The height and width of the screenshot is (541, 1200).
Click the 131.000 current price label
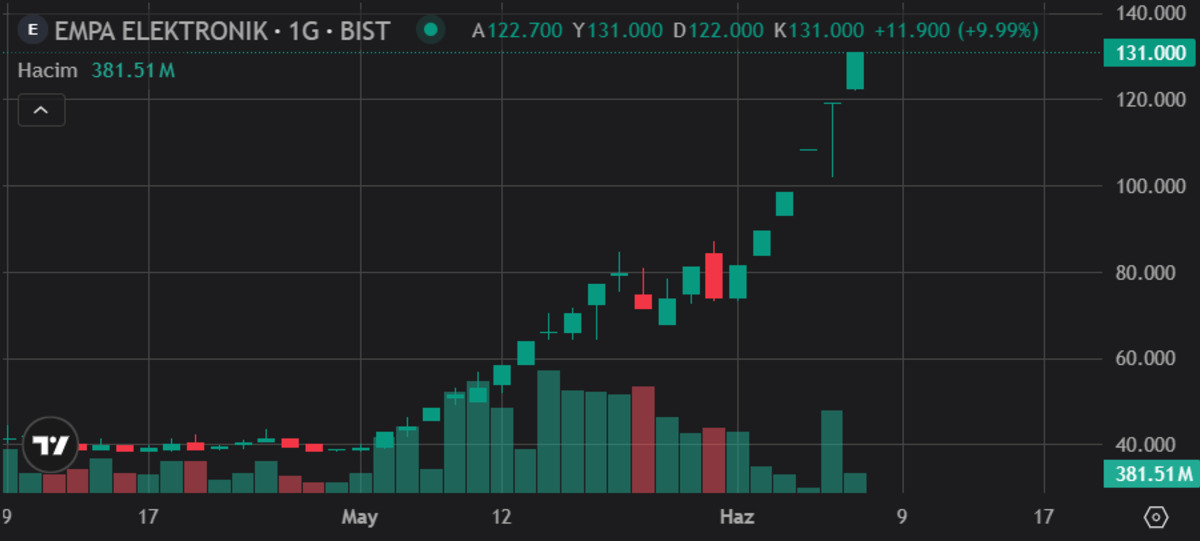coord(1150,54)
